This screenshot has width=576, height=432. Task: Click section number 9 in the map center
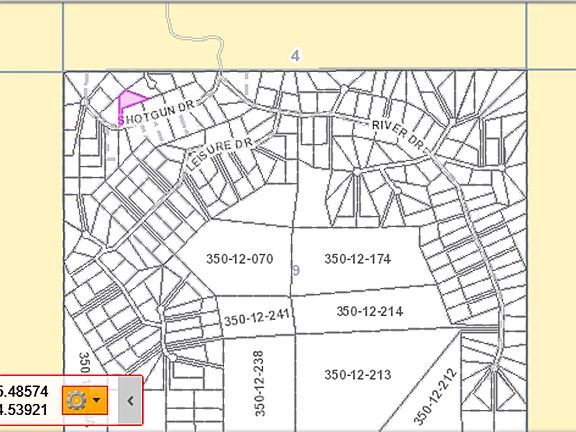click(x=296, y=270)
